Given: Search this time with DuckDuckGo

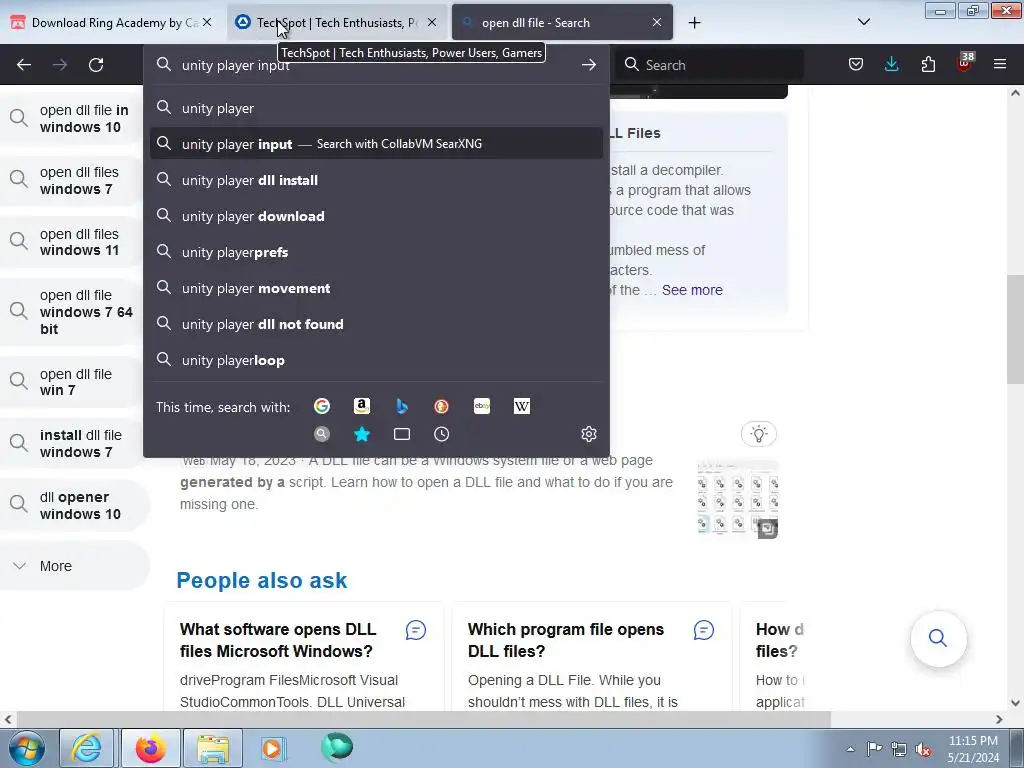Looking at the screenshot, I should pyautogui.click(x=441, y=406).
